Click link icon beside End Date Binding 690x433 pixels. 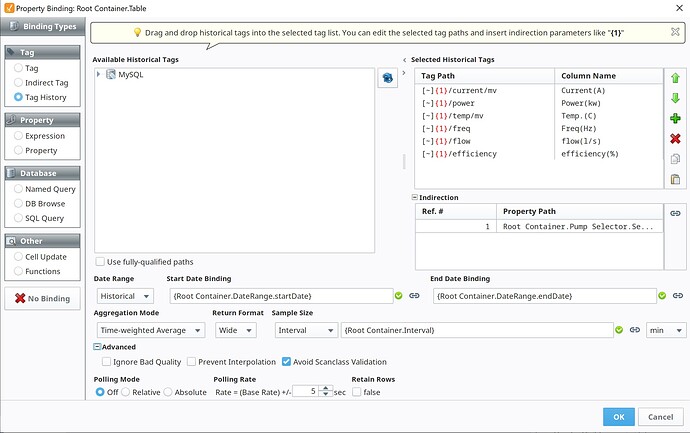(678, 296)
